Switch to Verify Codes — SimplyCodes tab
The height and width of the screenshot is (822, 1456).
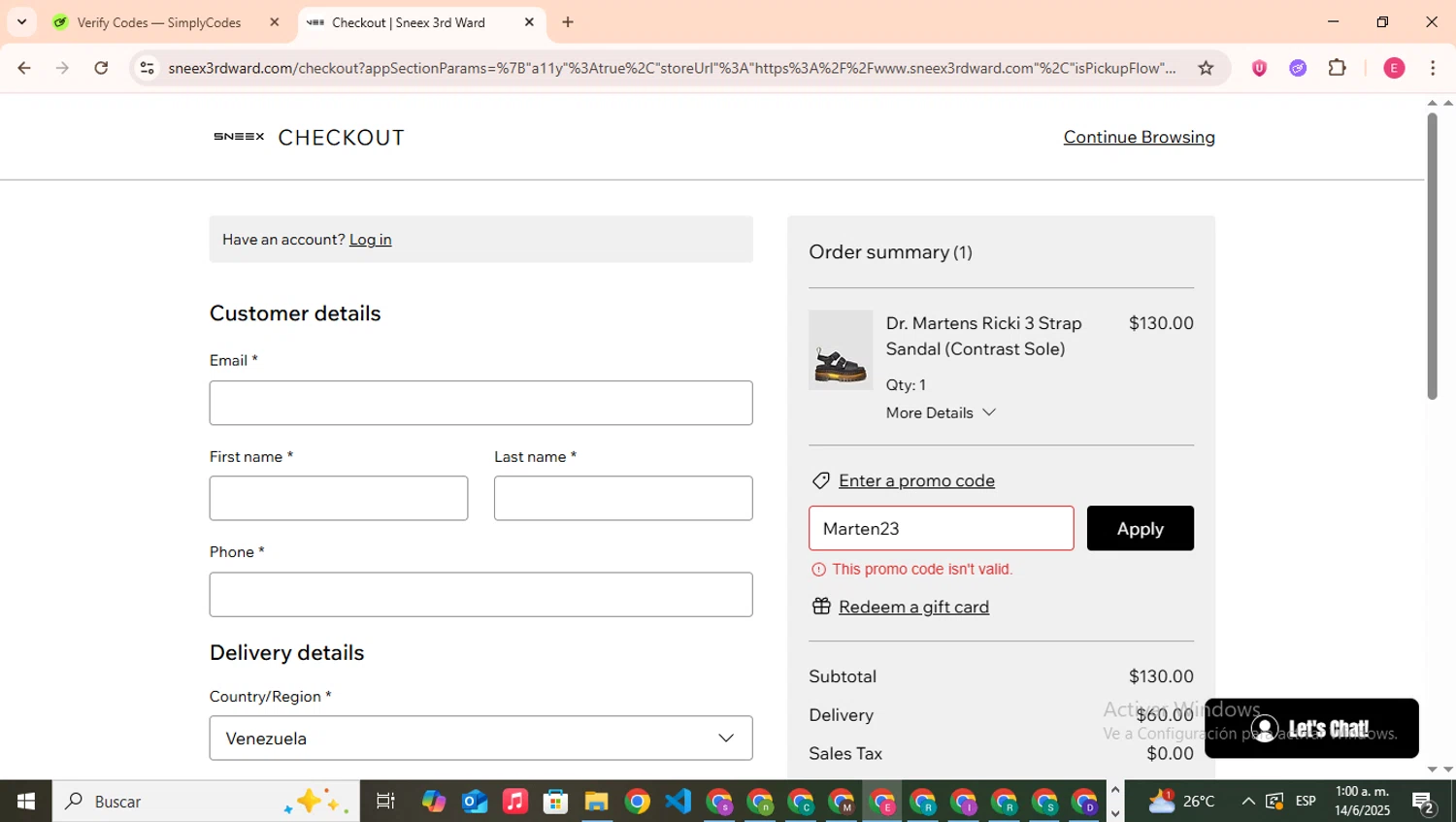(159, 22)
